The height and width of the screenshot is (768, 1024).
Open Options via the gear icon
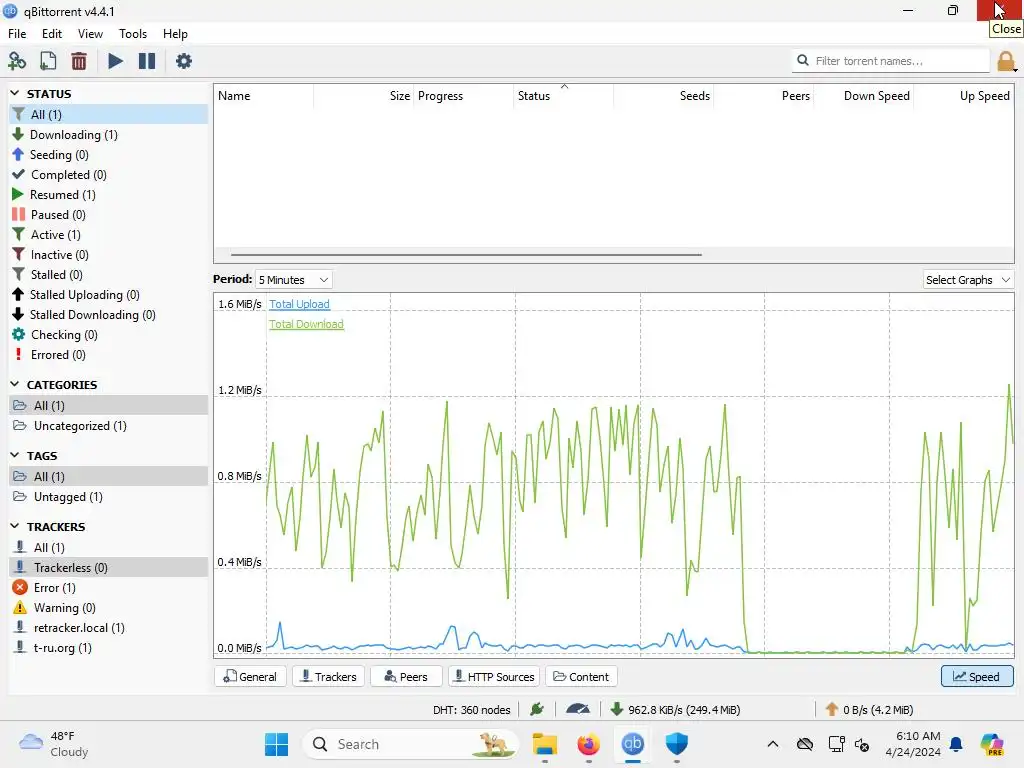tap(184, 61)
